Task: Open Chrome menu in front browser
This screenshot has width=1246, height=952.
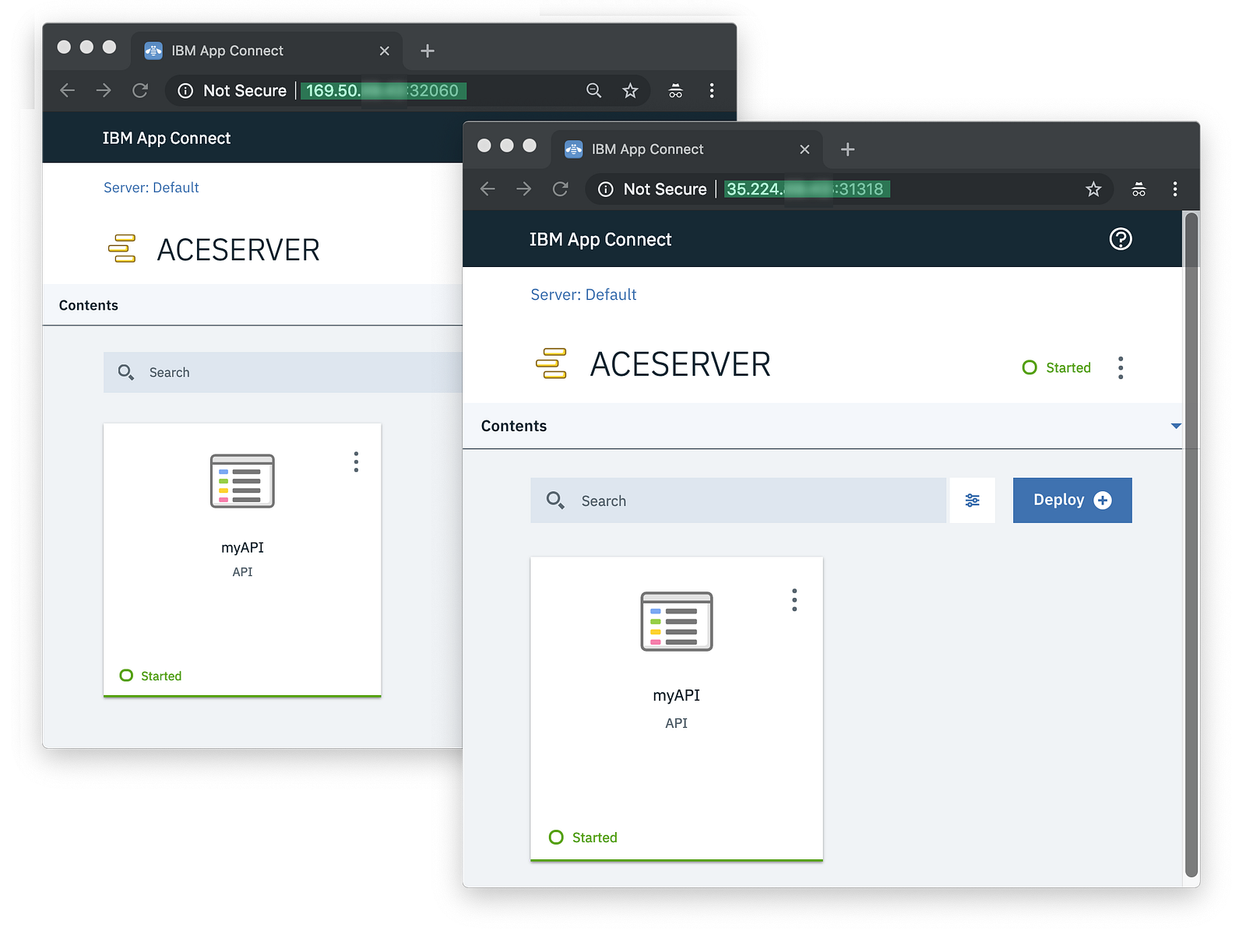Action: (x=1175, y=189)
